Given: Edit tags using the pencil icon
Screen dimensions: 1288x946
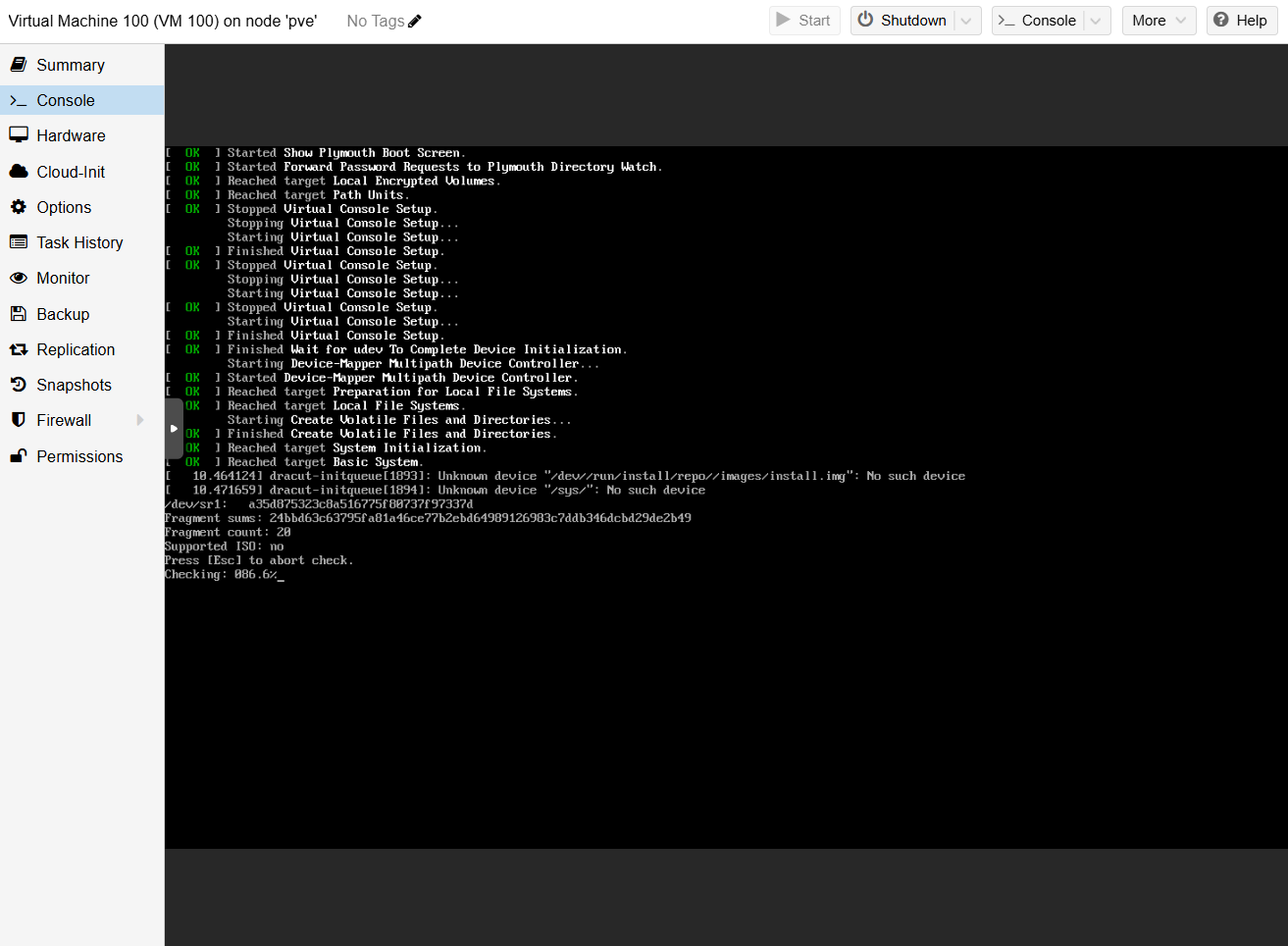Looking at the screenshot, I should click(x=415, y=21).
